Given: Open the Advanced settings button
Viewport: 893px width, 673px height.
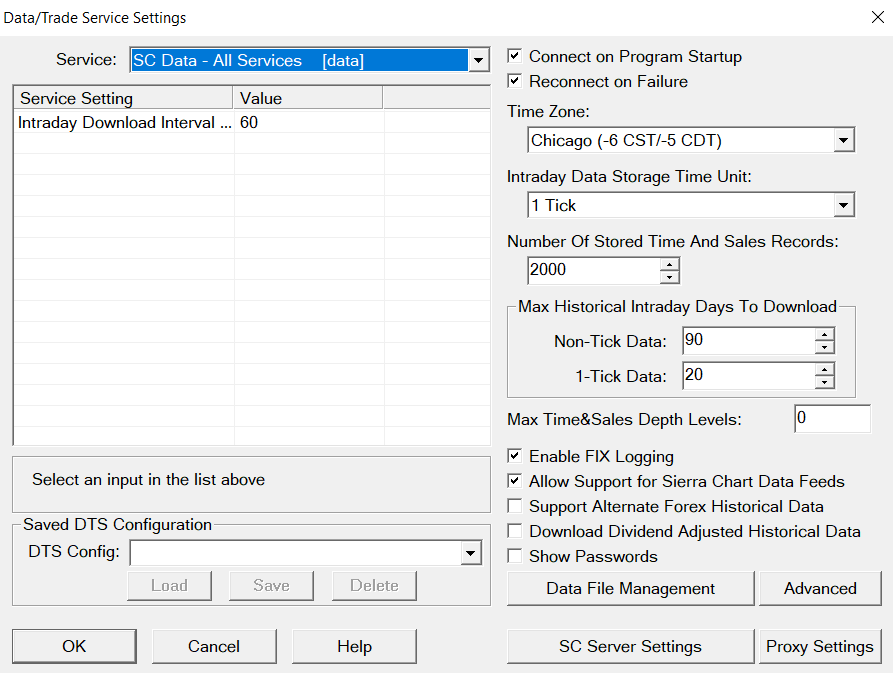Looking at the screenshot, I should tap(820, 588).
